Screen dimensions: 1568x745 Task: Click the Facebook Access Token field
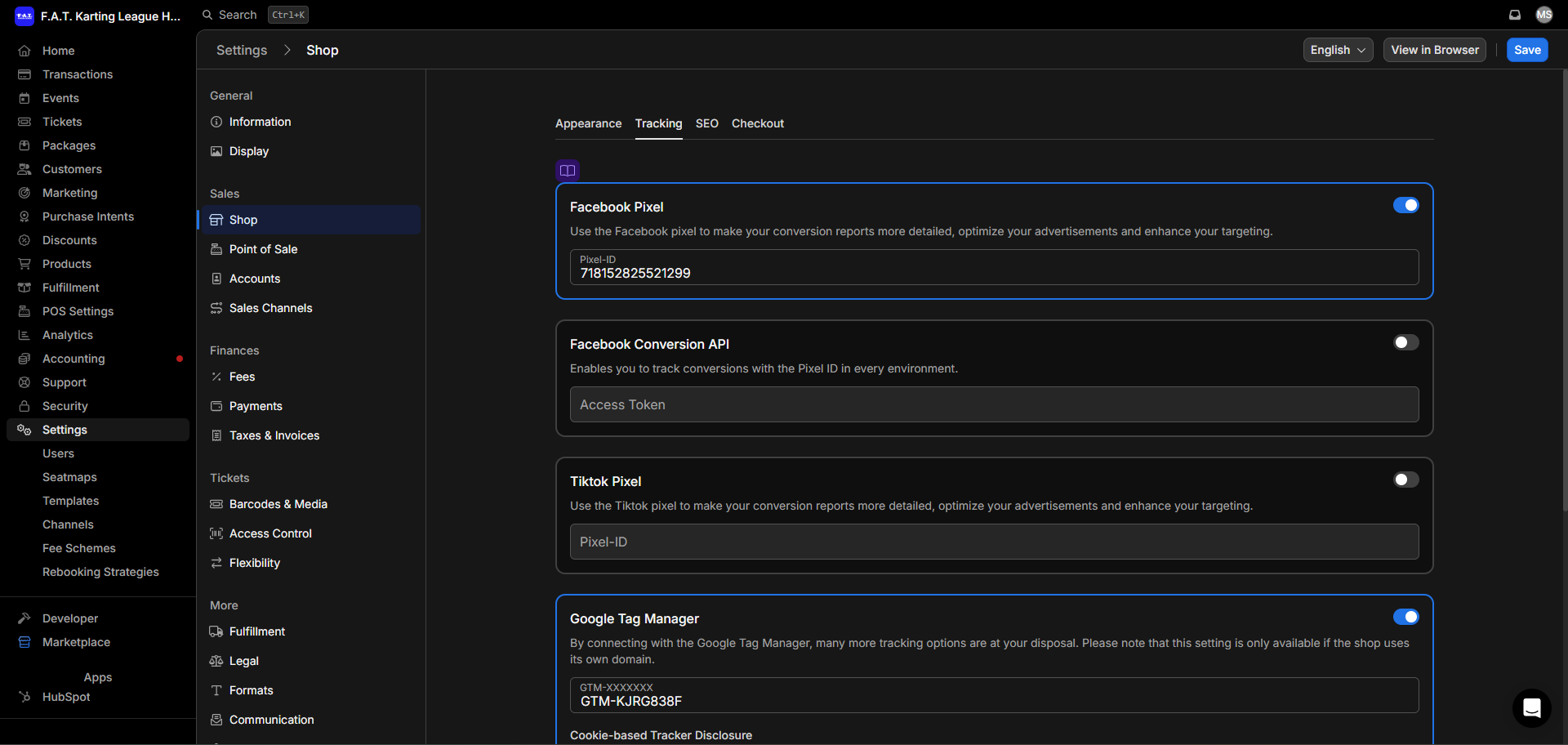(994, 404)
